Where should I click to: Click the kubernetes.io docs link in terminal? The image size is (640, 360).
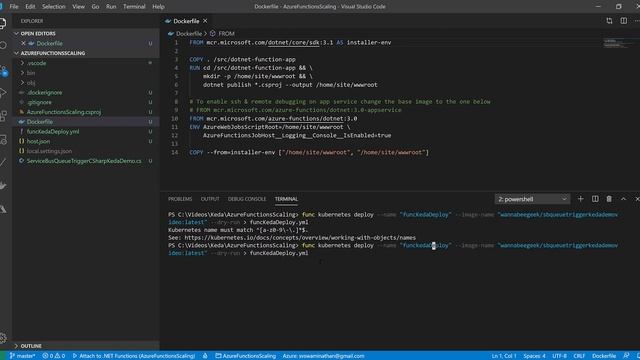[x=300, y=238]
